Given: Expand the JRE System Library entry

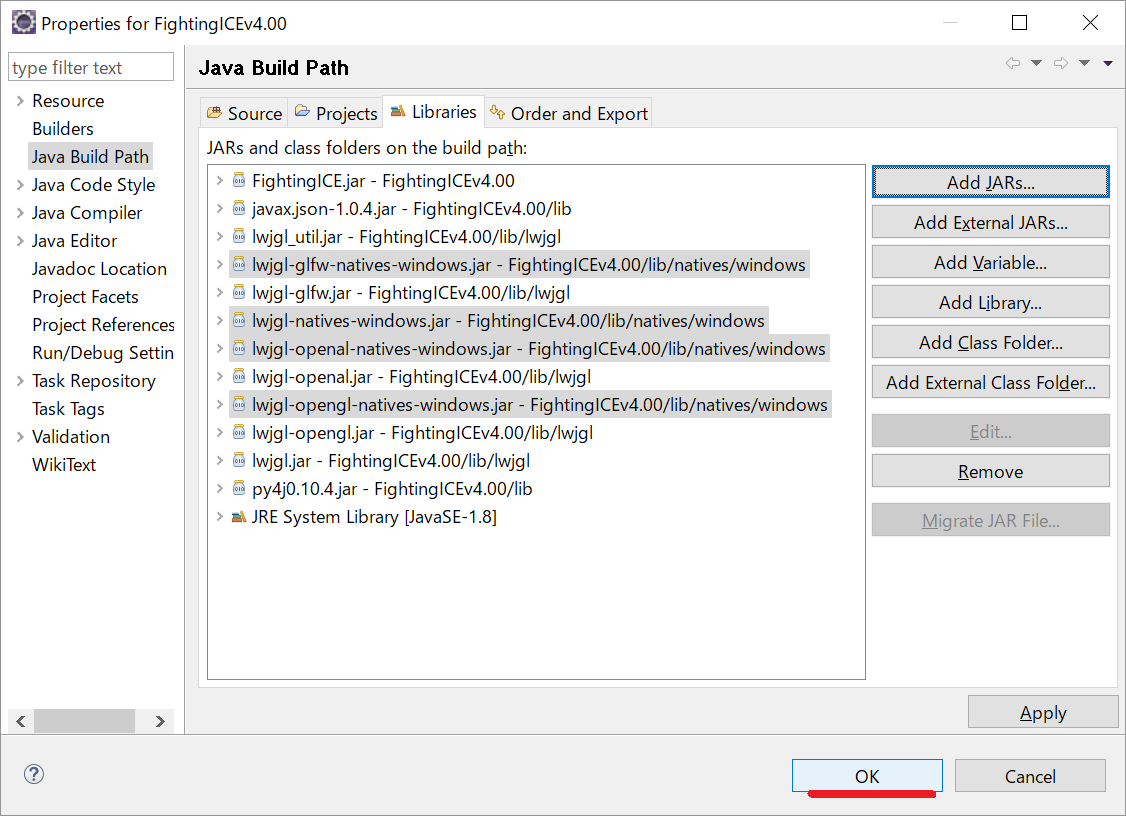Looking at the screenshot, I should click(219, 517).
